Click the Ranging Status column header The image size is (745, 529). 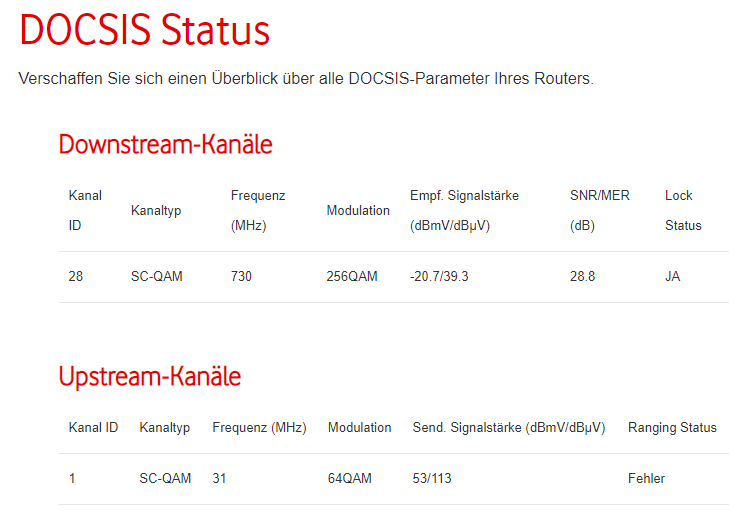tap(672, 428)
